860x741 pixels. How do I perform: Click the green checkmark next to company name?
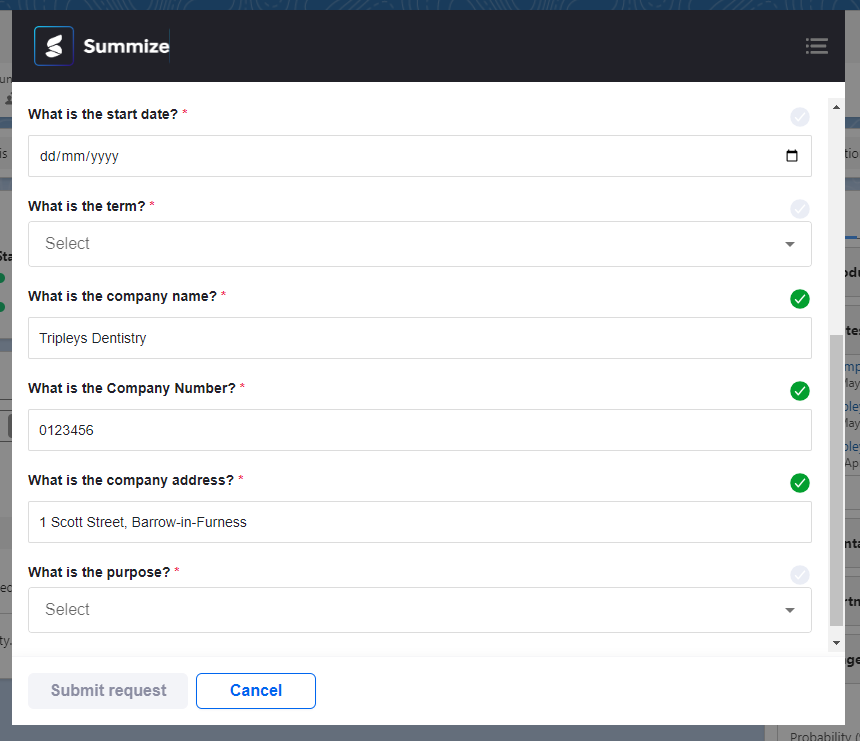coord(799,299)
